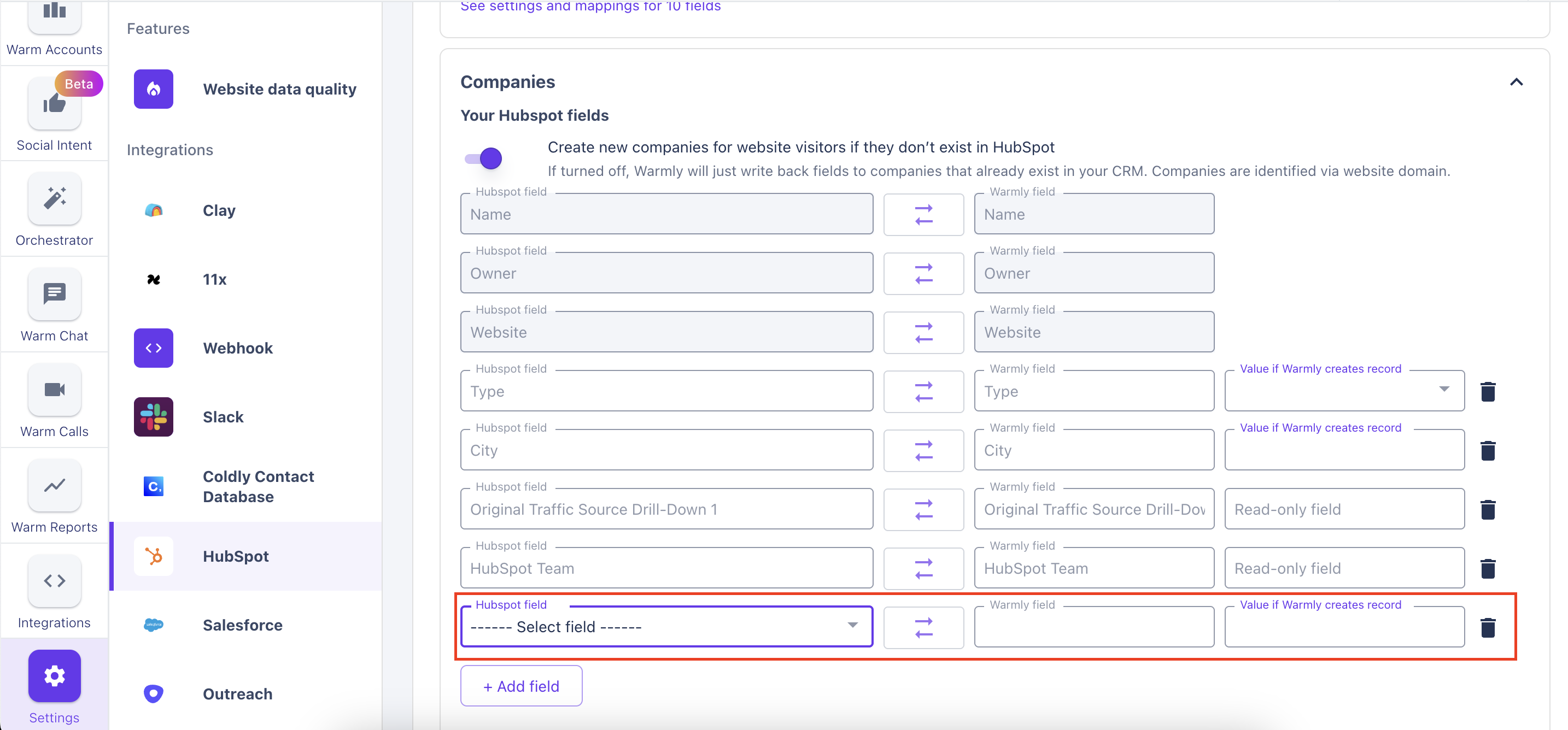1568x730 pixels.
Task: Collapse the Companies section chevron
Action: click(1516, 82)
